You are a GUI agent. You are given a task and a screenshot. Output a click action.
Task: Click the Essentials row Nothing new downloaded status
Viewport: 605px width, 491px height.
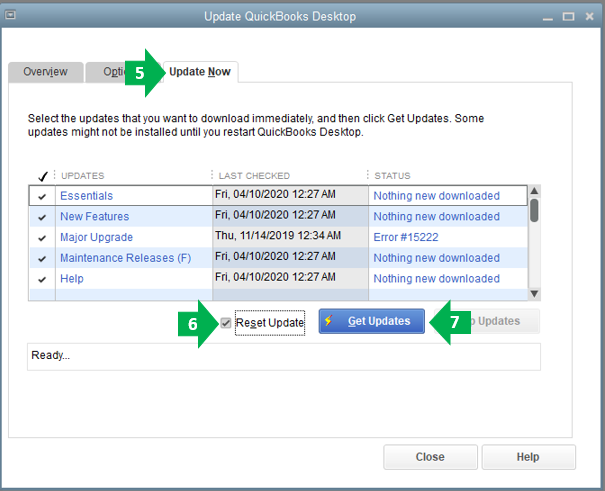pyautogui.click(x=436, y=196)
